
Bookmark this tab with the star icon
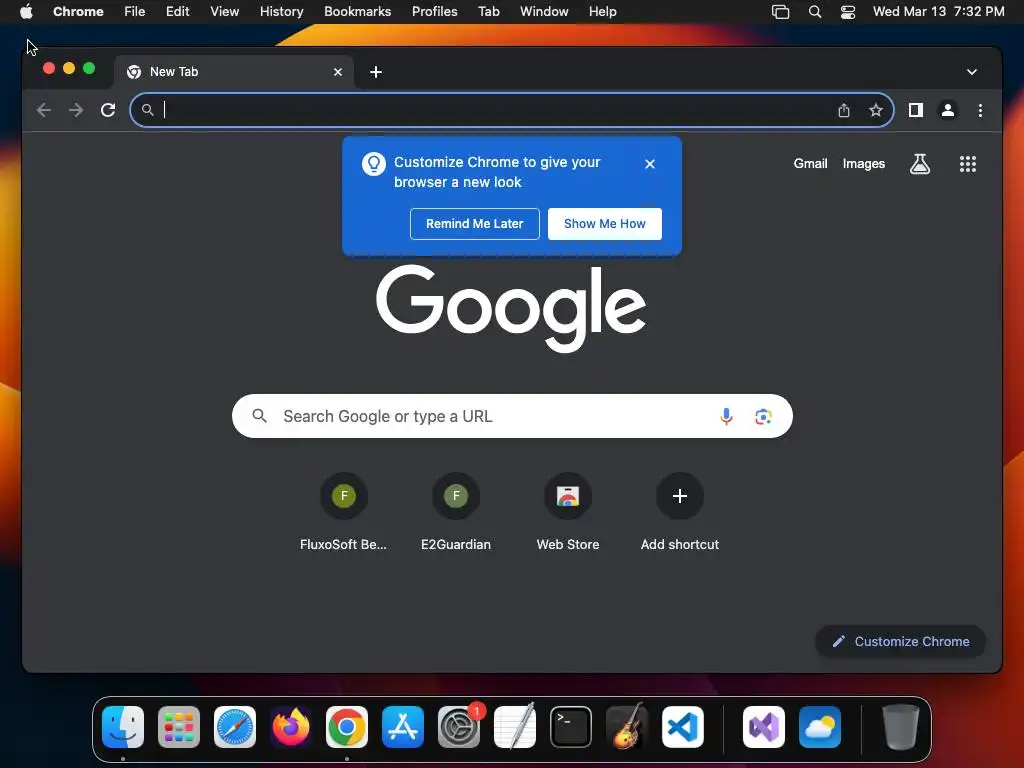pyautogui.click(x=876, y=110)
